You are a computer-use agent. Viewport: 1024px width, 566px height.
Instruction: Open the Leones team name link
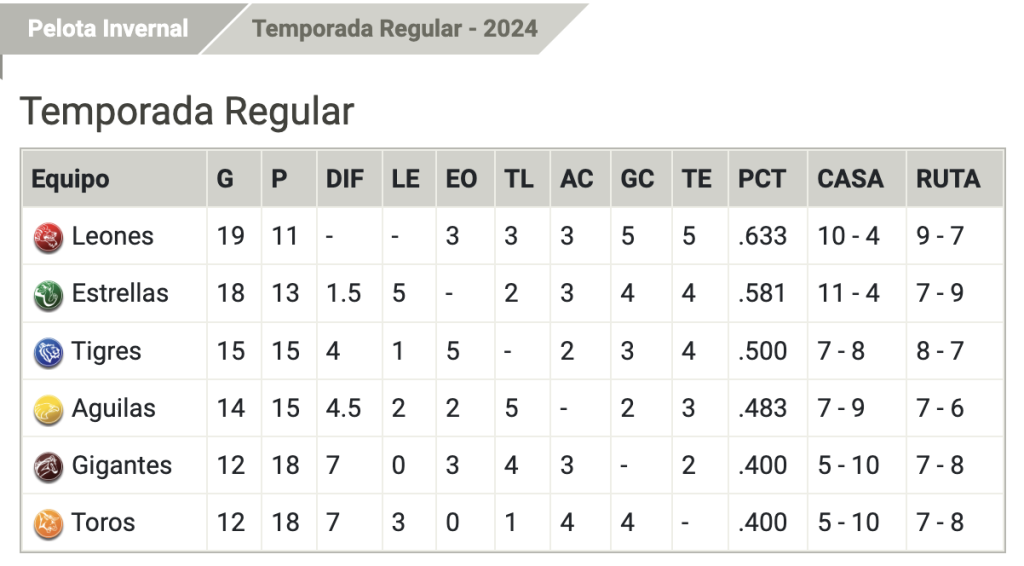coord(112,236)
